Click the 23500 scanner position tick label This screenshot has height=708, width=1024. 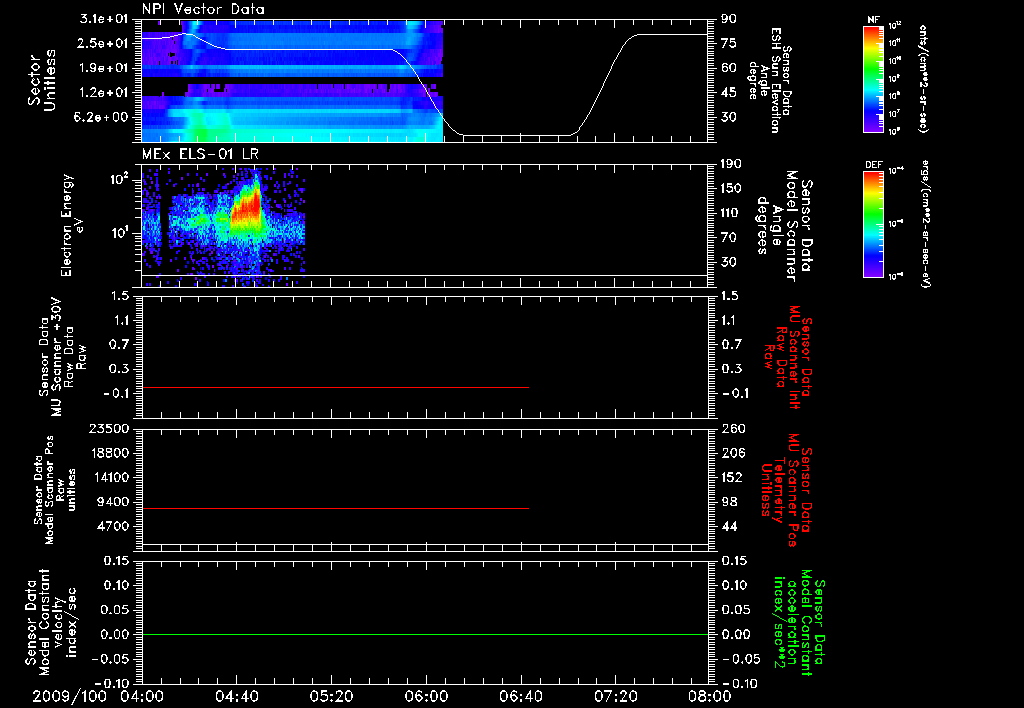[108, 428]
